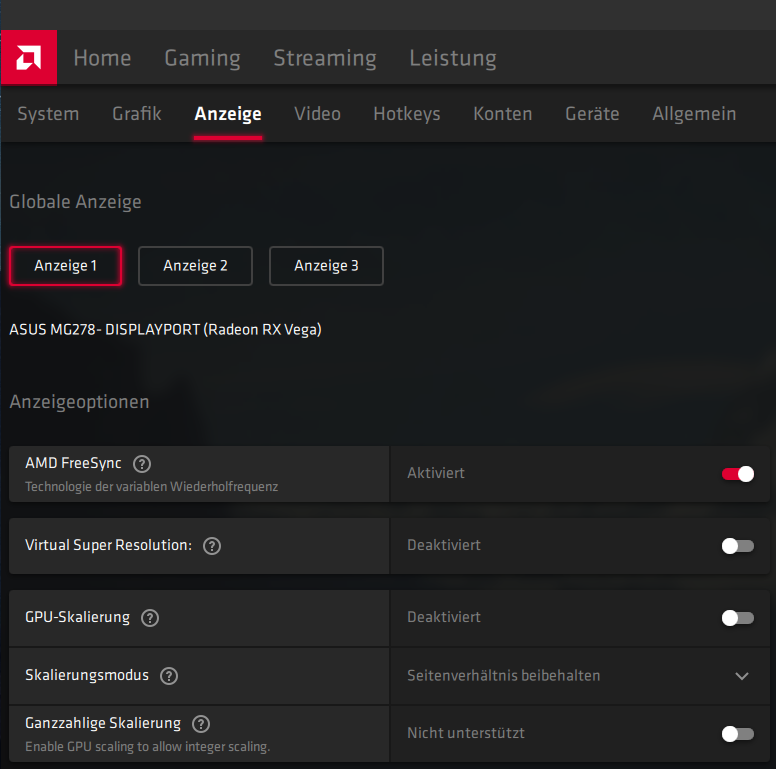The height and width of the screenshot is (769, 776).
Task: Show help for Skalierungsmodus
Action: click(x=169, y=675)
